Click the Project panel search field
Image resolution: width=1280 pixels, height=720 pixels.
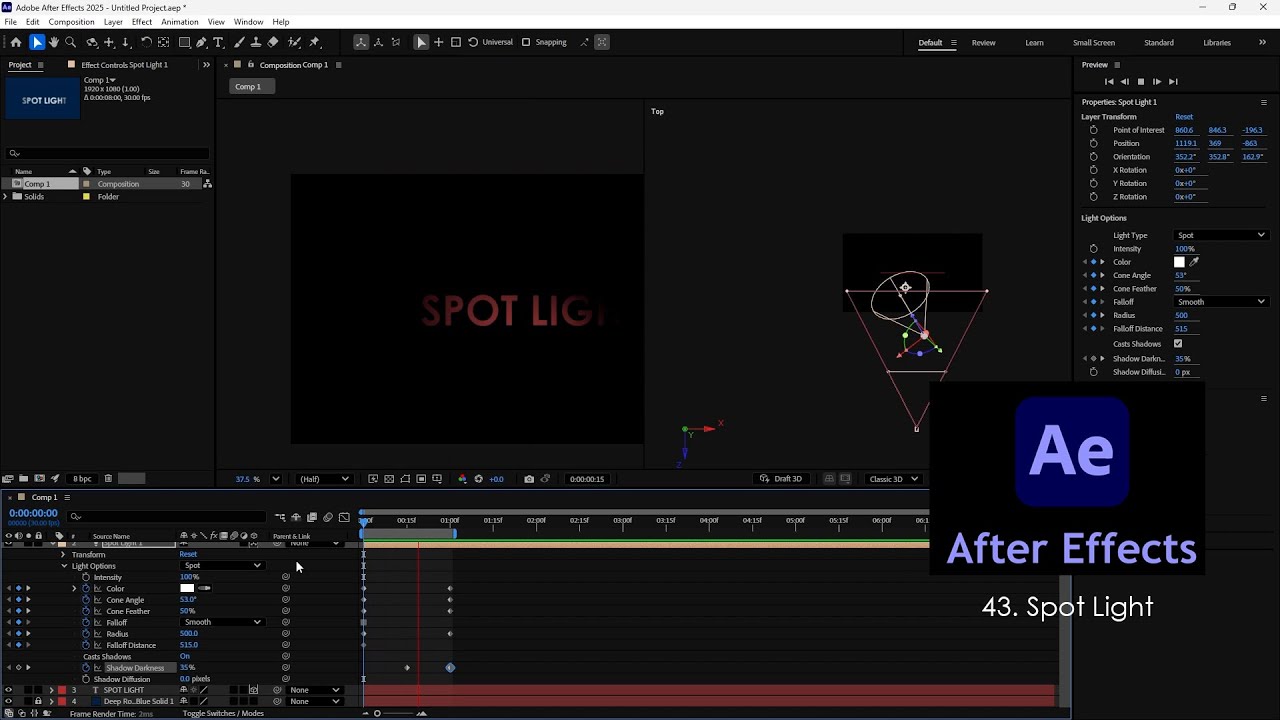point(108,153)
